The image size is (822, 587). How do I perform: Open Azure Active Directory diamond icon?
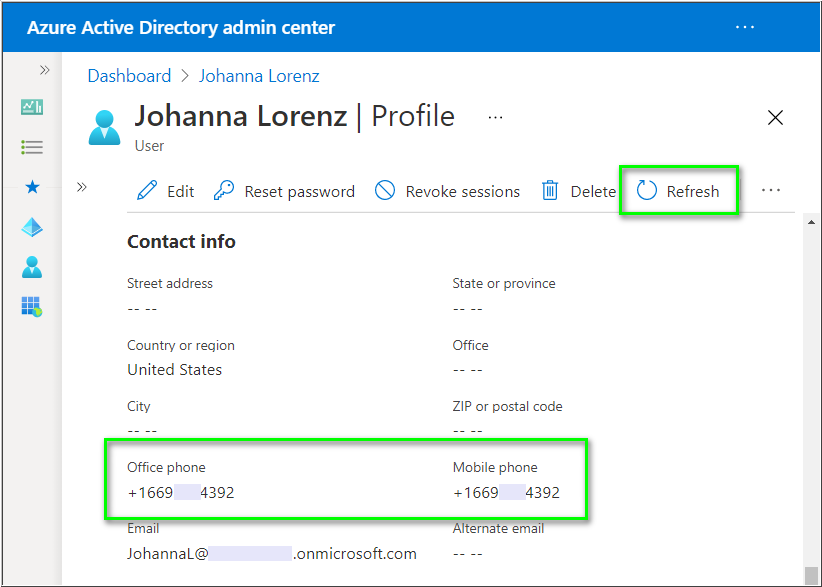(32, 227)
